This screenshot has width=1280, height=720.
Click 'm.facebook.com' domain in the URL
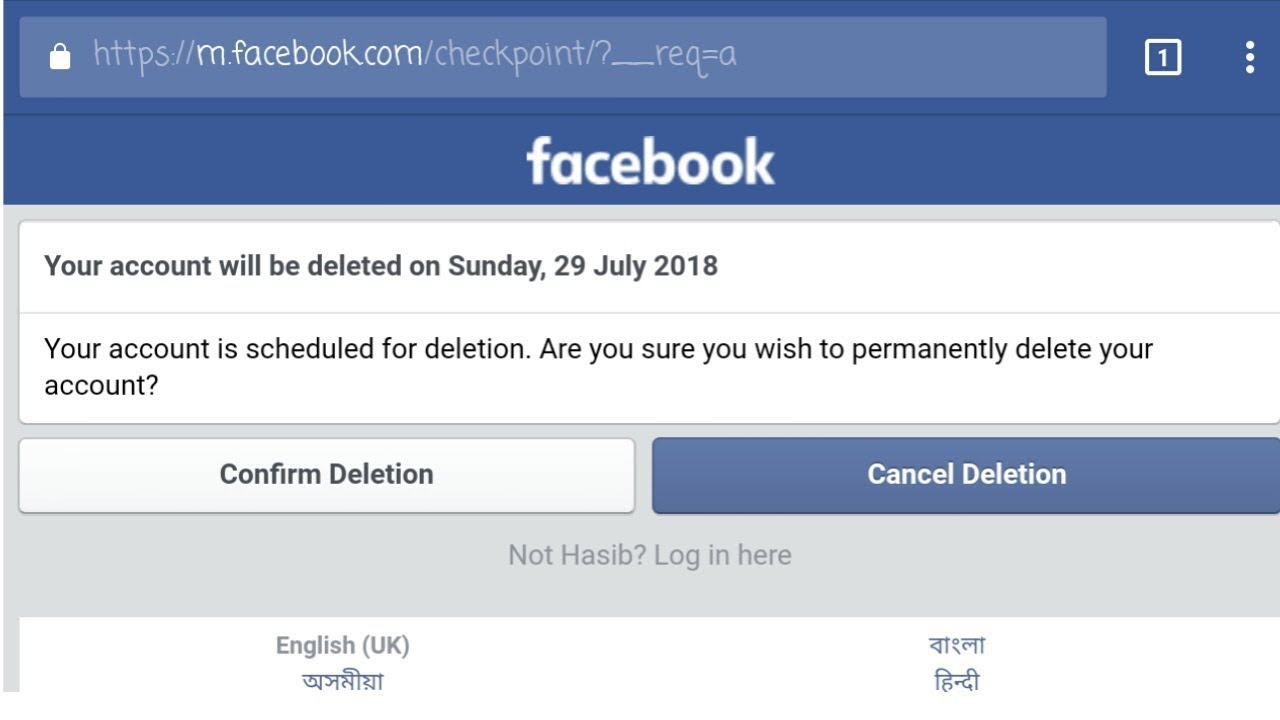click(311, 54)
